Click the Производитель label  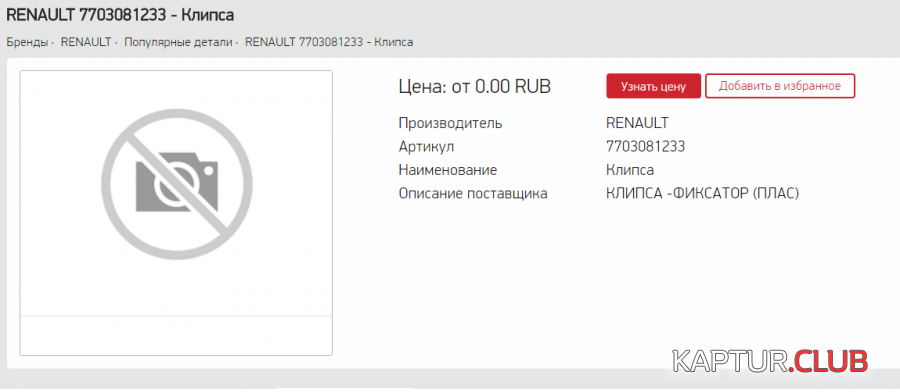click(451, 123)
